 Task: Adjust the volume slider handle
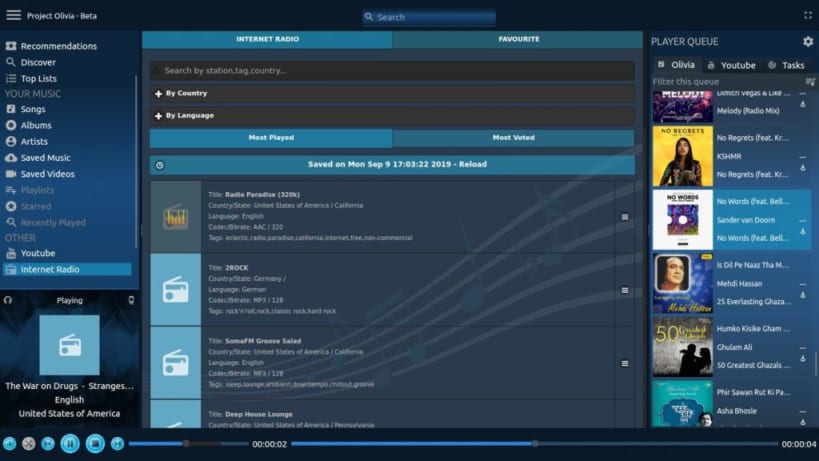186,443
